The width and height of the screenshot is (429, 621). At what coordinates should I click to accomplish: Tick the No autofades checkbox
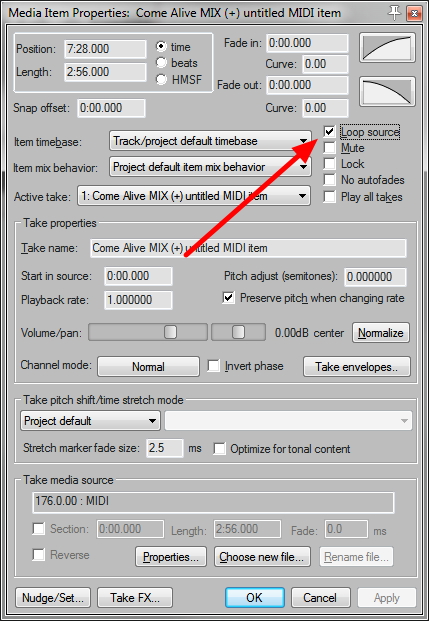point(329,180)
